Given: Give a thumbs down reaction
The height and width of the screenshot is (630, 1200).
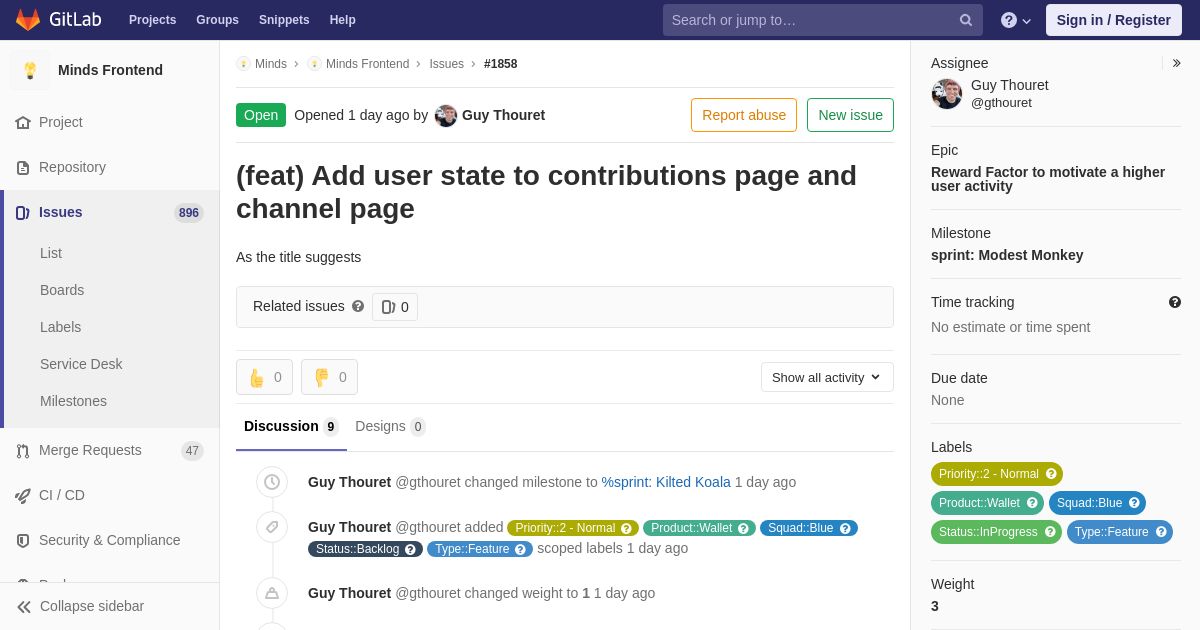Looking at the screenshot, I should point(329,377).
